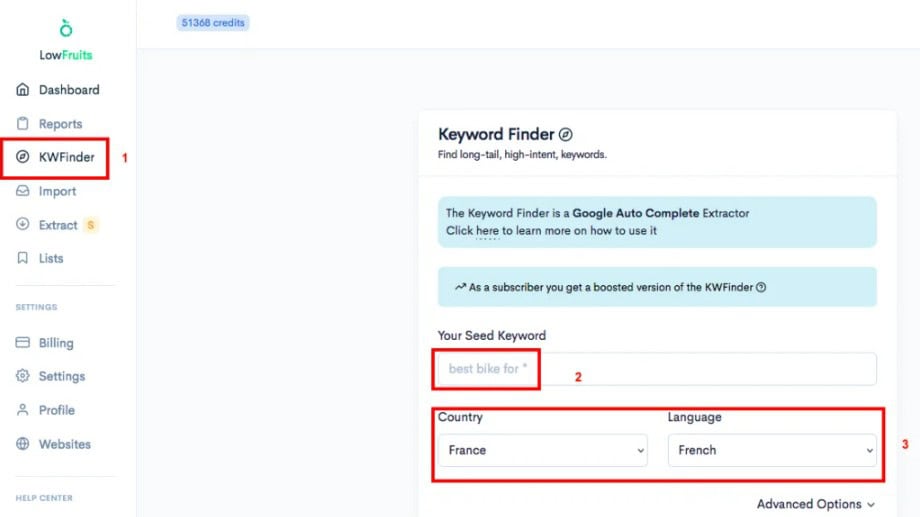The image size is (920, 517).
Task: Click the LowFruits logo icon
Action: 66,28
